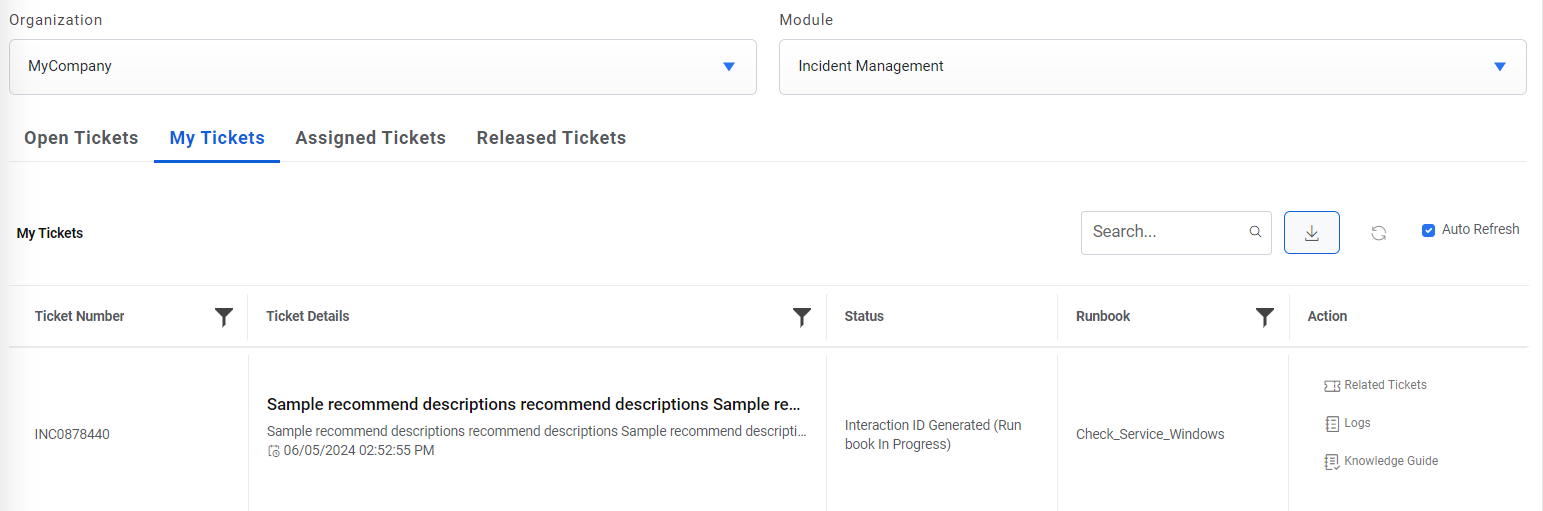Viewport: 1543px width, 511px height.
Task: Select the My Tickets tab
Action: click(x=217, y=138)
